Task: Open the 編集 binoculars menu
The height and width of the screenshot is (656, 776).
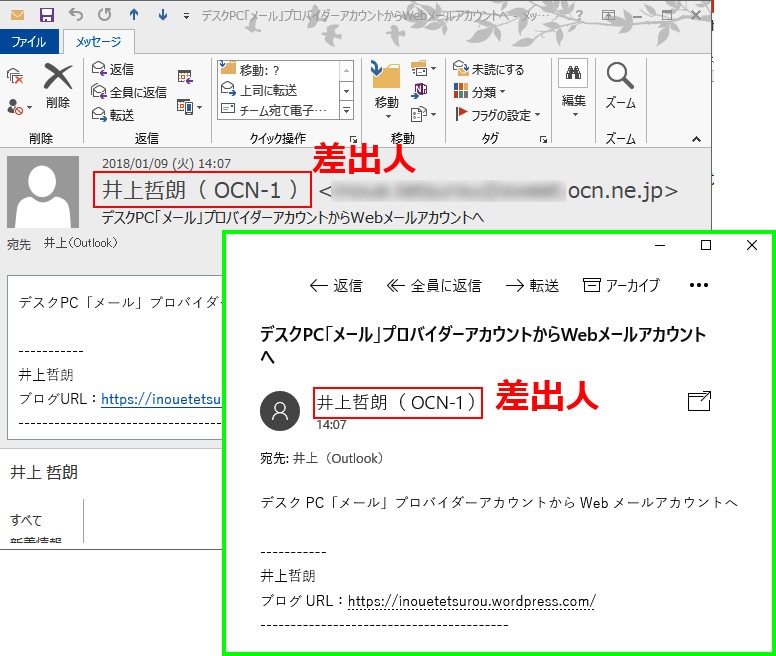Action: [x=574, y=89]
